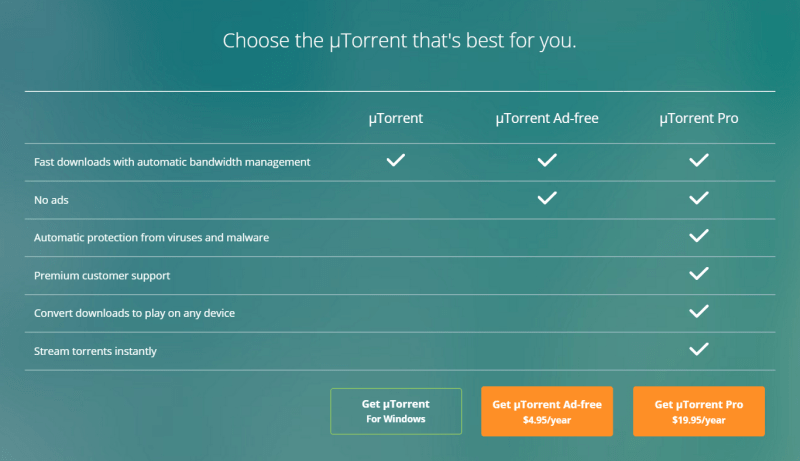Viewport: 800px width, 461px height.
Task: Click No ads checkmark under Ad-free column
Action: pyautogui.click(x=547, y=198)
